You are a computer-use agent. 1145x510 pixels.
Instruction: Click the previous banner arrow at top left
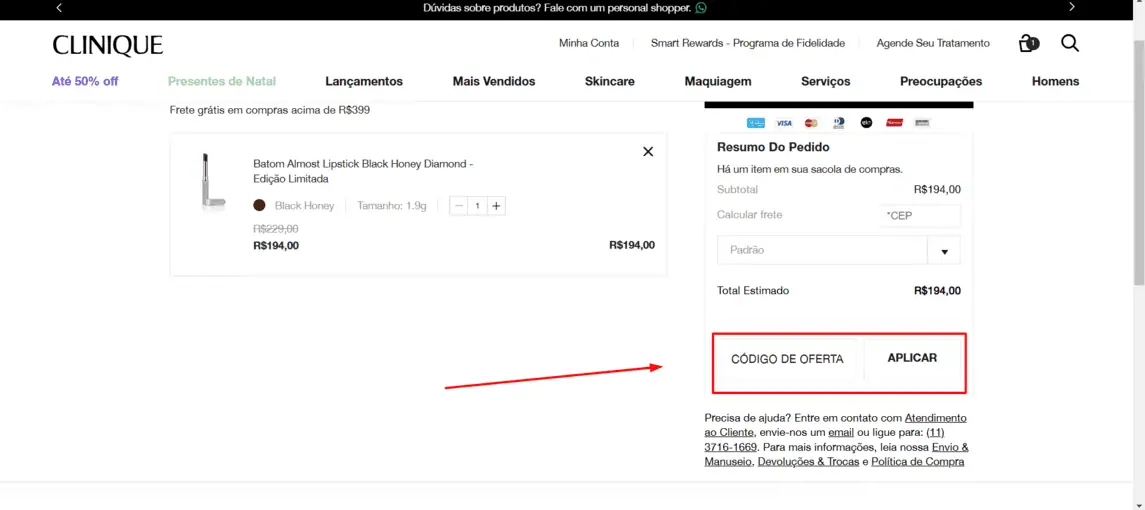[x=59, y=7]
